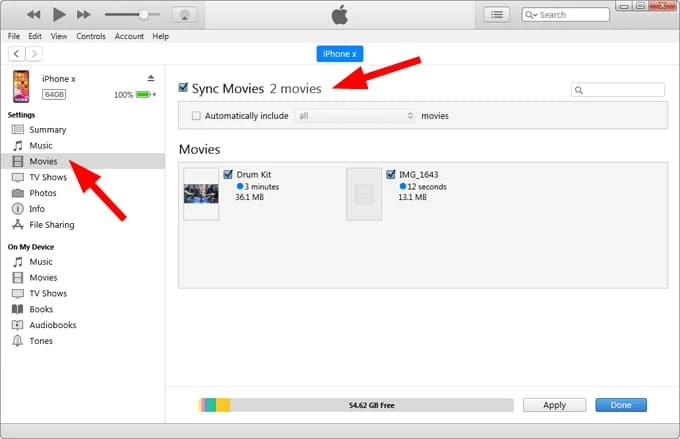Click the blue Done button
The image size is (680, 439).
[620, 405]
